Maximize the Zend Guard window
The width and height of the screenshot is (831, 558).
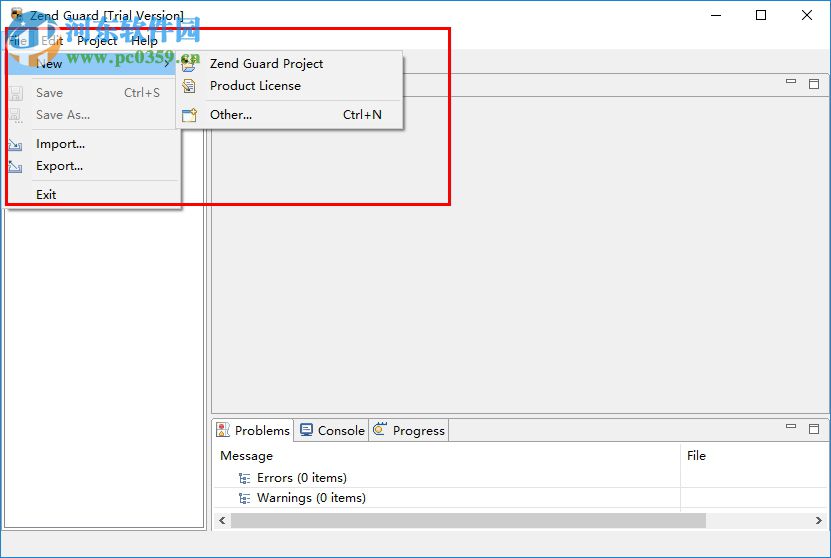click(x=761, y=15)
